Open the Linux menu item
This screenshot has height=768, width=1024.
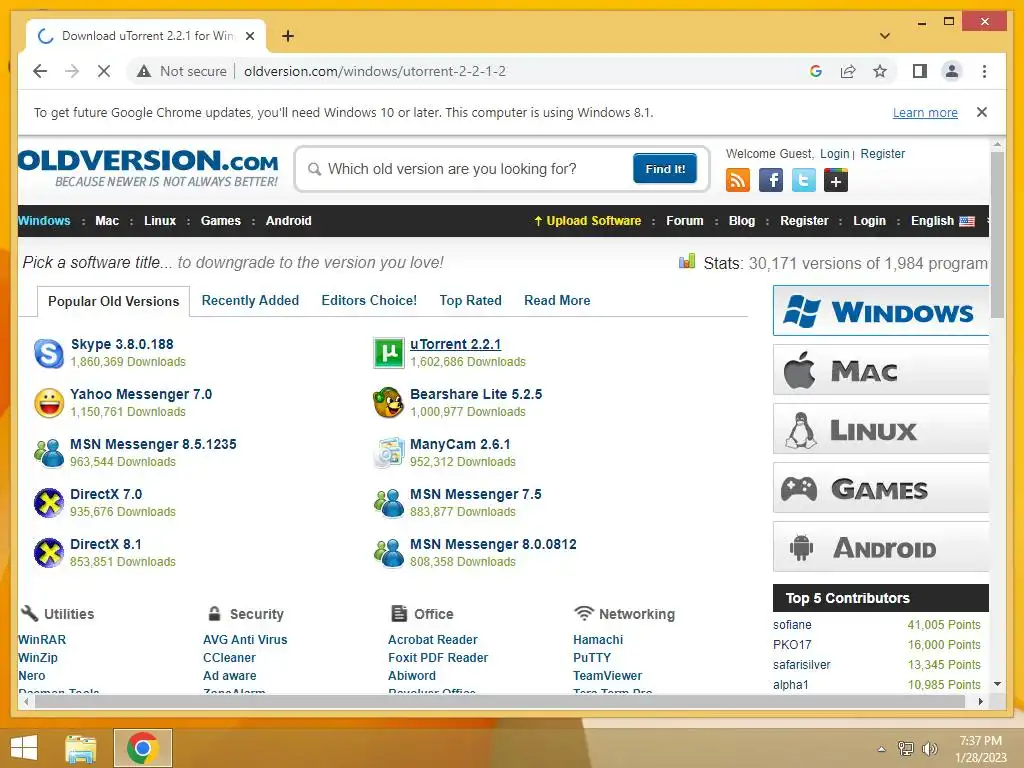(160, 221)
